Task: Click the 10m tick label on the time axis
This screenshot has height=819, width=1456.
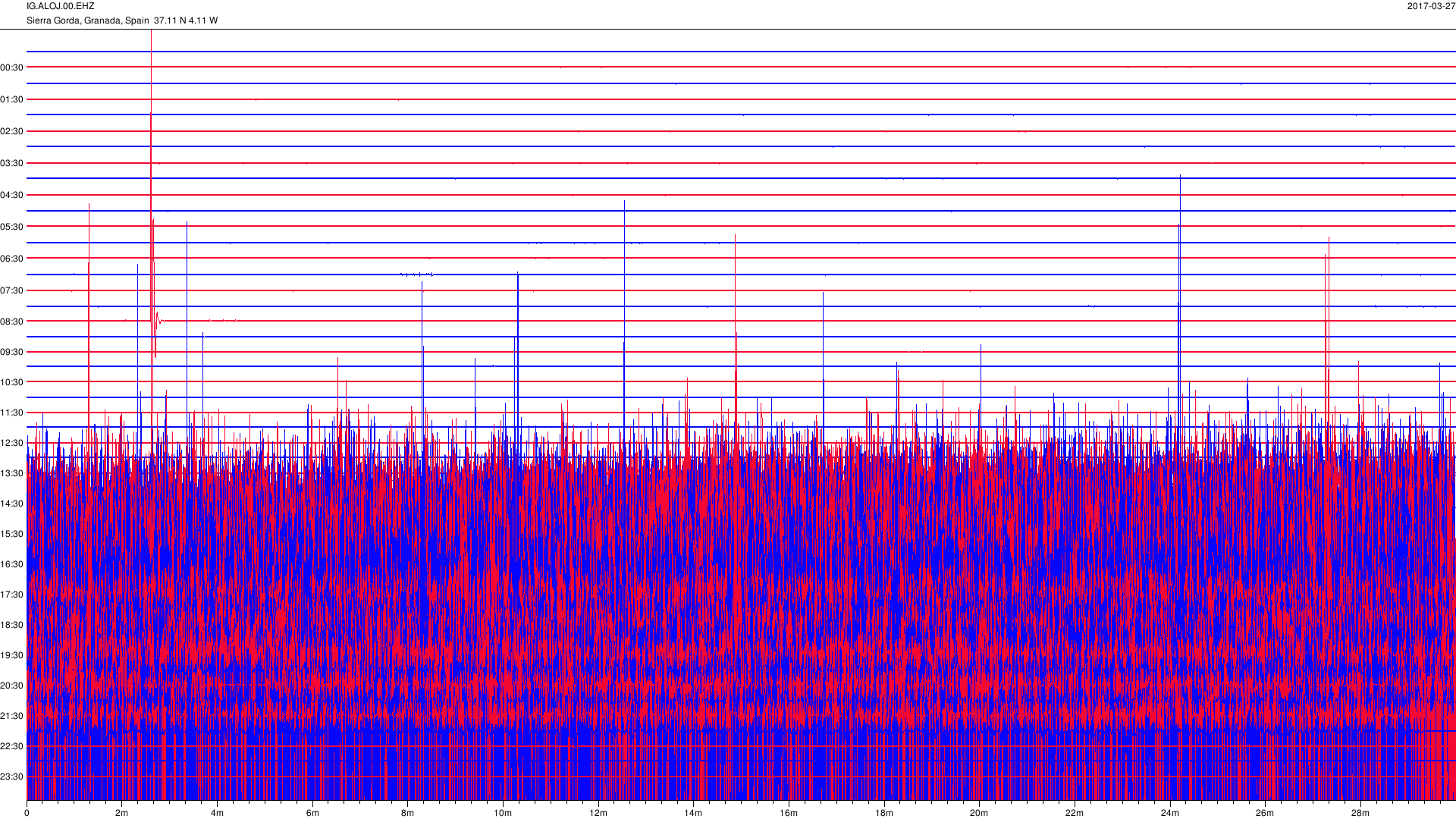Action: click(503, 813)
